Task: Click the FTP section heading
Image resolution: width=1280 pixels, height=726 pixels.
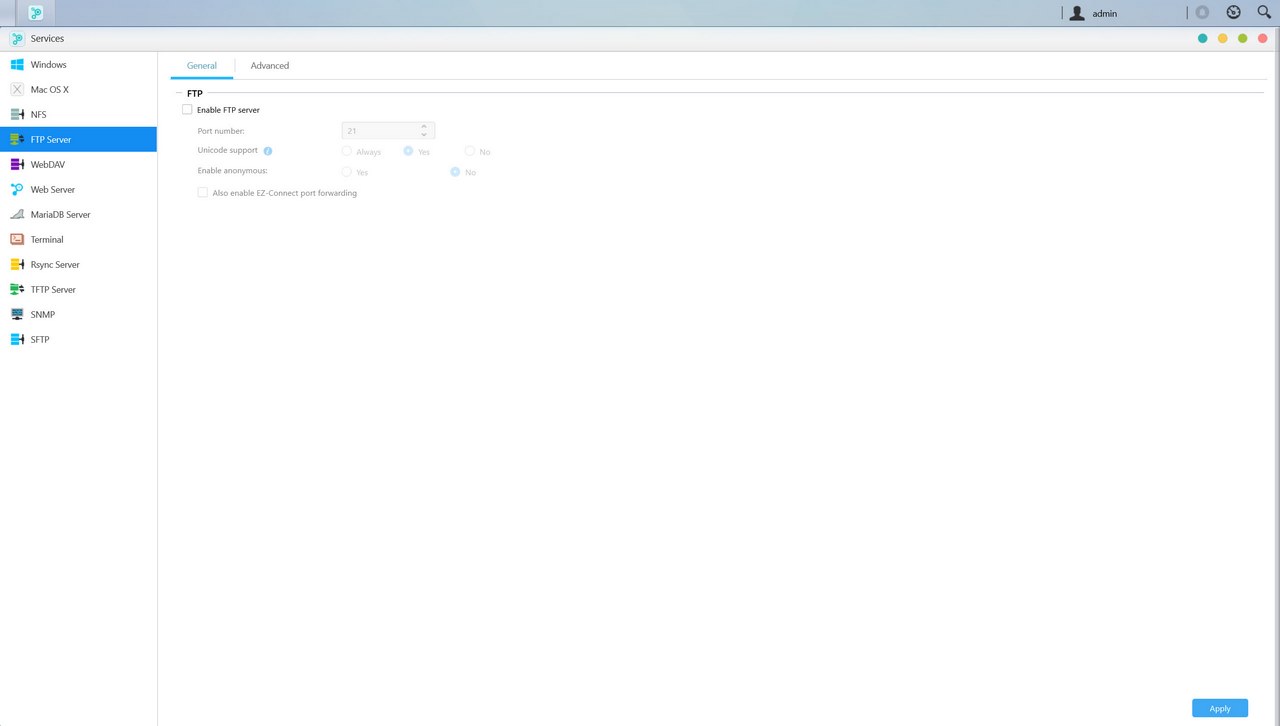Action: tap(195, 93)
